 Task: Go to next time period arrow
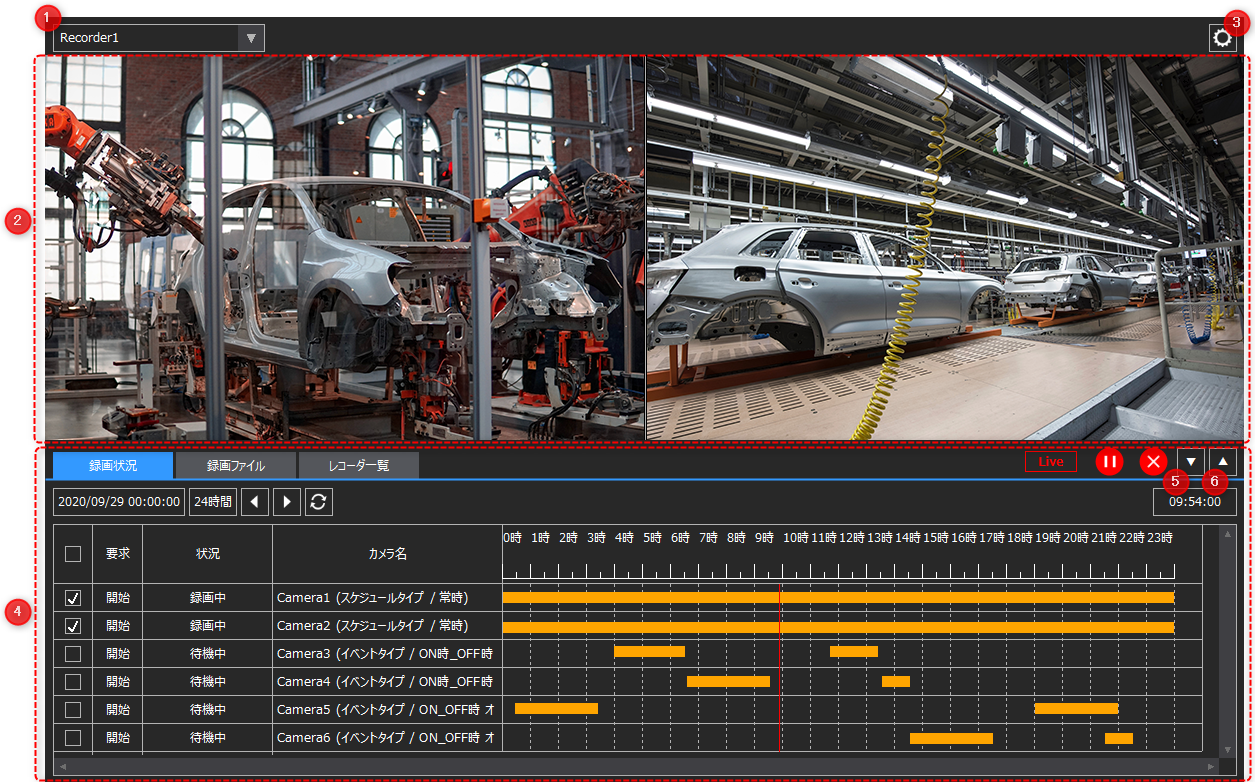coord(287,502)
